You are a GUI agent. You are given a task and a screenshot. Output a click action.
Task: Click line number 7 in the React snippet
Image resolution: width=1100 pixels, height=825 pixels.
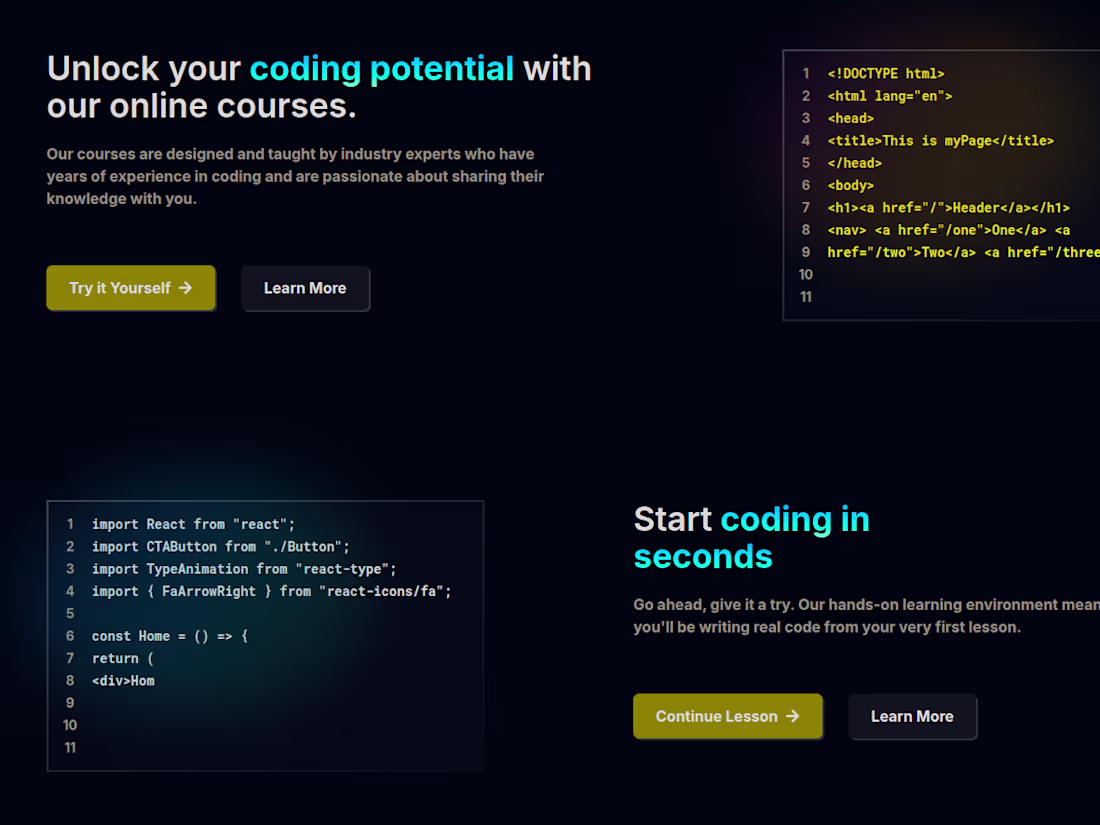pyautogui.click(x=70, y=658)
